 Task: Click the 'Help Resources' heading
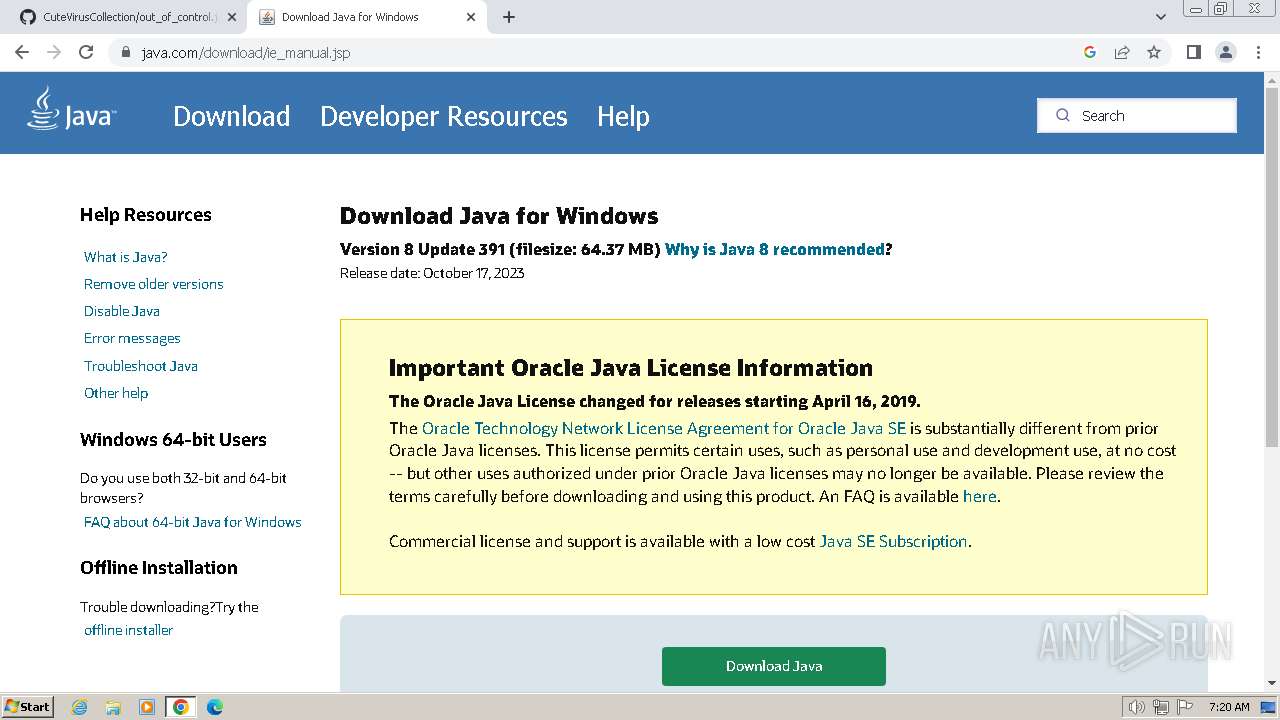pos(146,215)
